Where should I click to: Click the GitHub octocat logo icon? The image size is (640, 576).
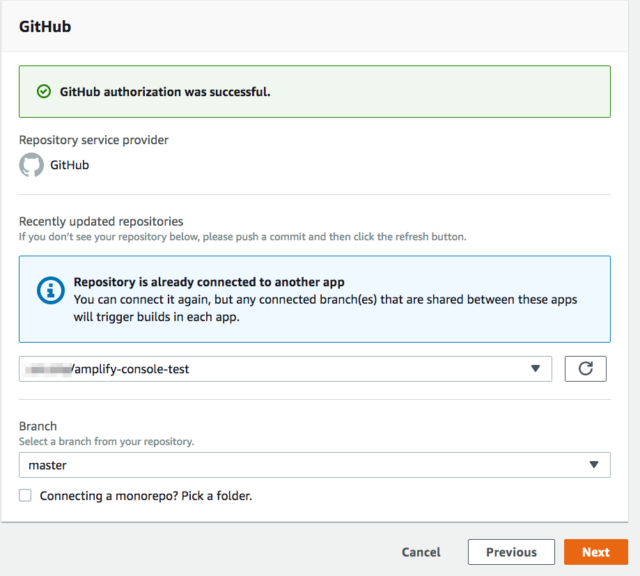click(31, 165)
